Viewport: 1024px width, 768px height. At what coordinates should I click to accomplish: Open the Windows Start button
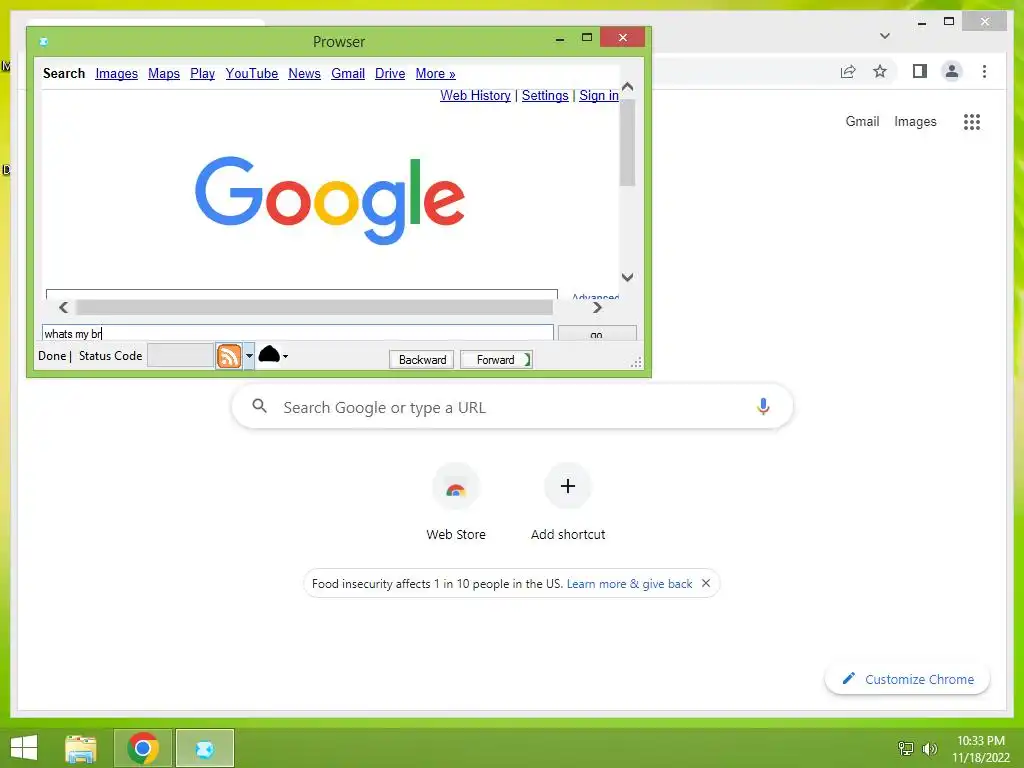[24, 748]
